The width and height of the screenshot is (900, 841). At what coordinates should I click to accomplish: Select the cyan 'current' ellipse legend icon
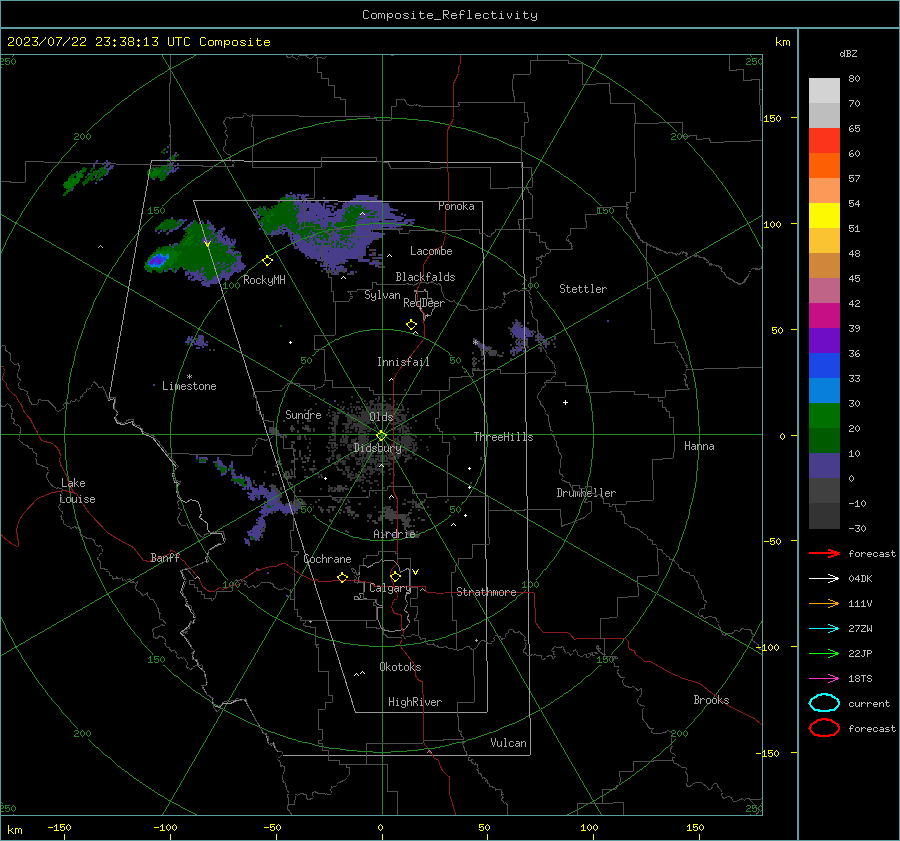point(824,703)
